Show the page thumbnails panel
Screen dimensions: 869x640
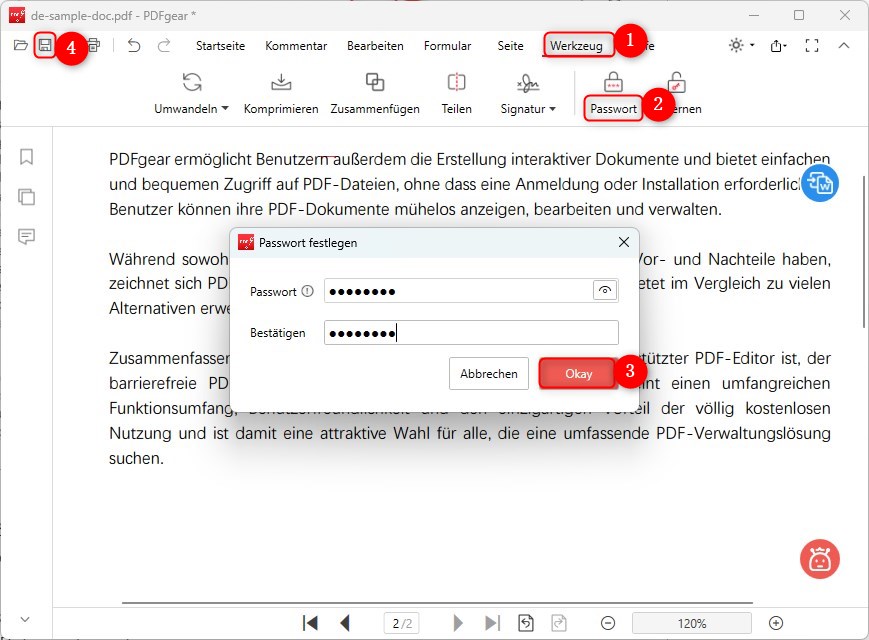(x=26, y=198)
